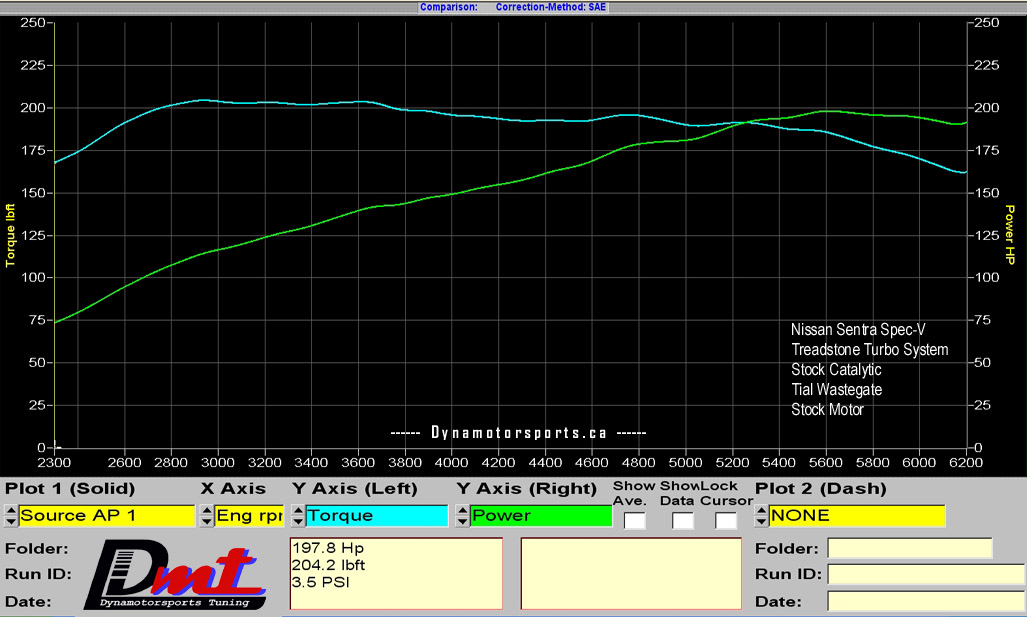Click the 'Correction-Method: SAE' header text
1027x617 pixels.
551,7
